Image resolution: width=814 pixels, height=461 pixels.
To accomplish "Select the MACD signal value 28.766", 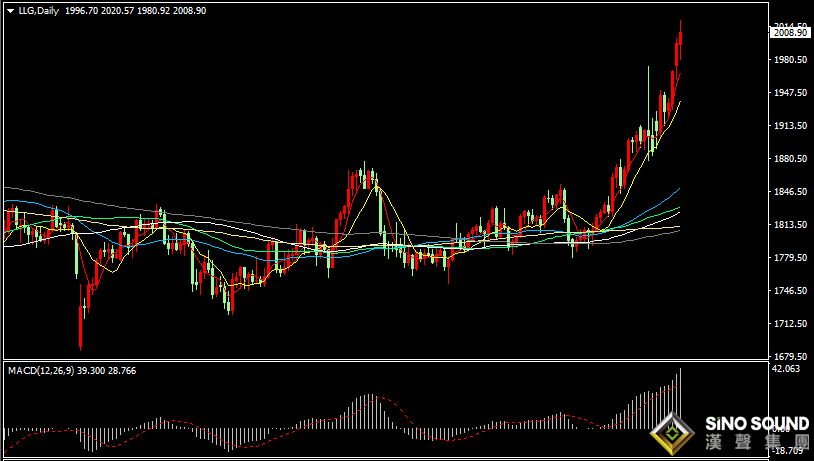I will 122,371.
